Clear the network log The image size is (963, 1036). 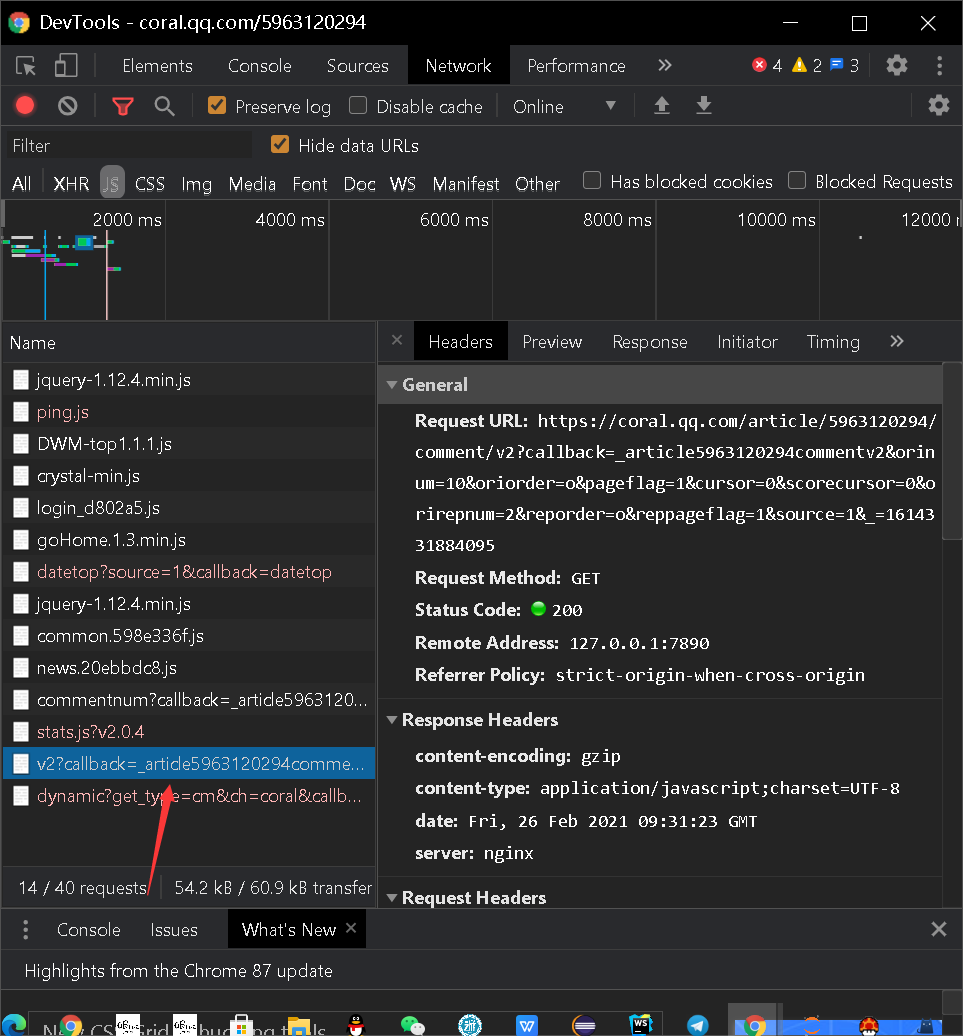coord(67,106)
